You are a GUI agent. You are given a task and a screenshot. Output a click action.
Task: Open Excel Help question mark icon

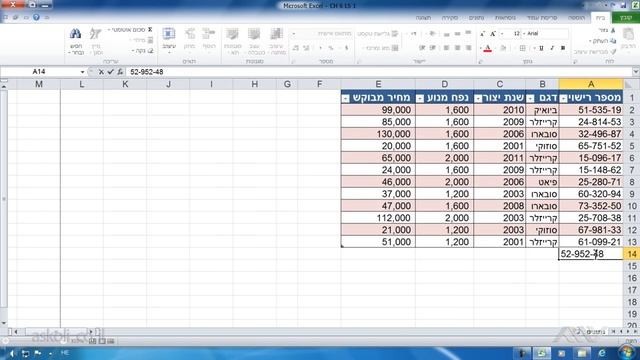36,18
